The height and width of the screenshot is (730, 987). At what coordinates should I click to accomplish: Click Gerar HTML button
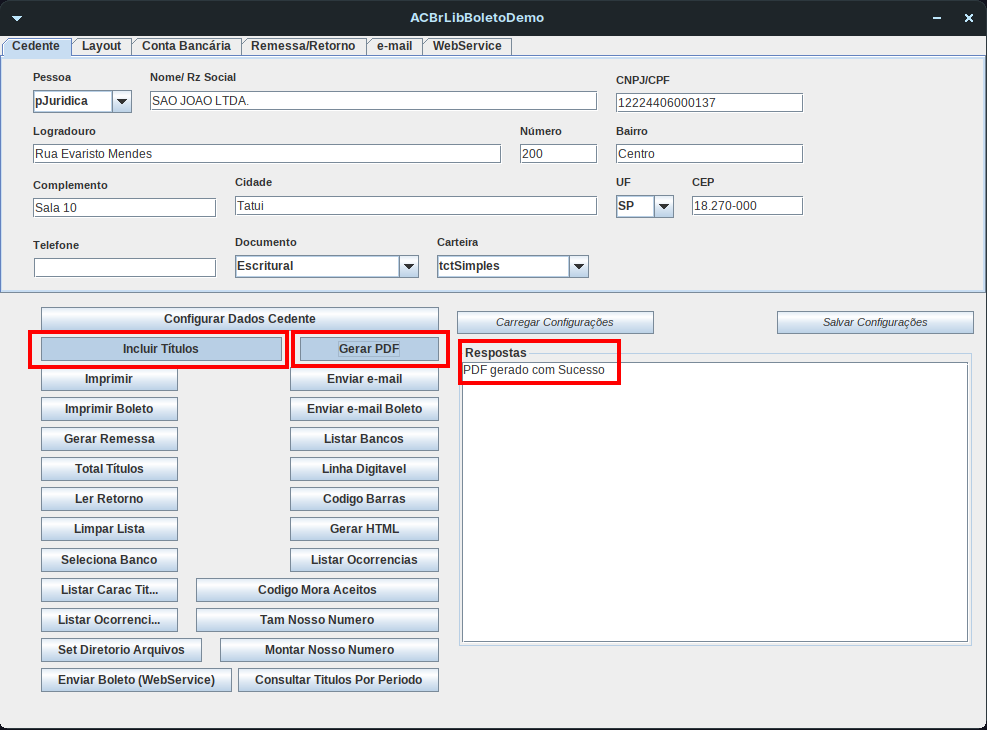(x=364, y=529)
